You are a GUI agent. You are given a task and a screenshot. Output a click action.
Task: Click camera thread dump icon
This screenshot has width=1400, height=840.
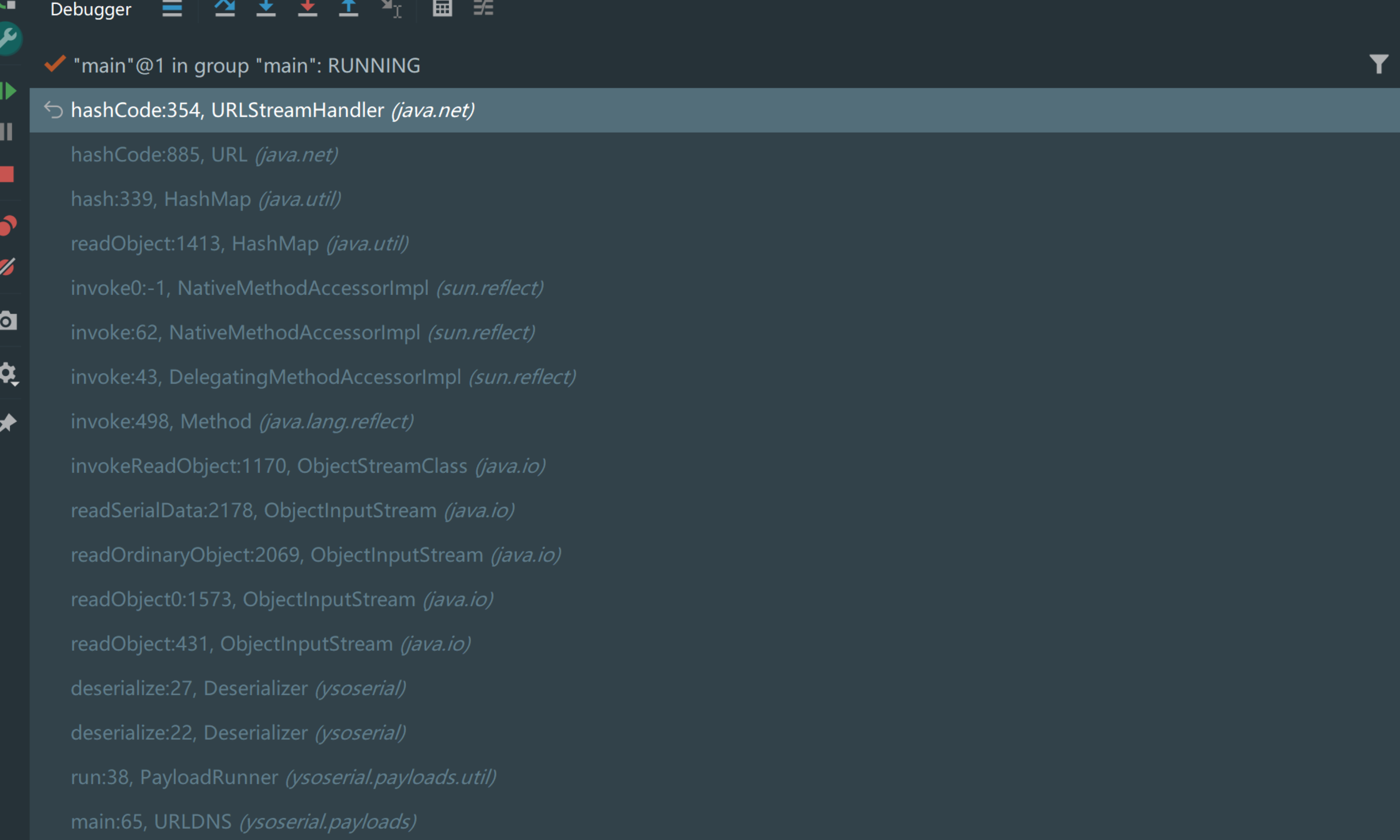[8, 321]
